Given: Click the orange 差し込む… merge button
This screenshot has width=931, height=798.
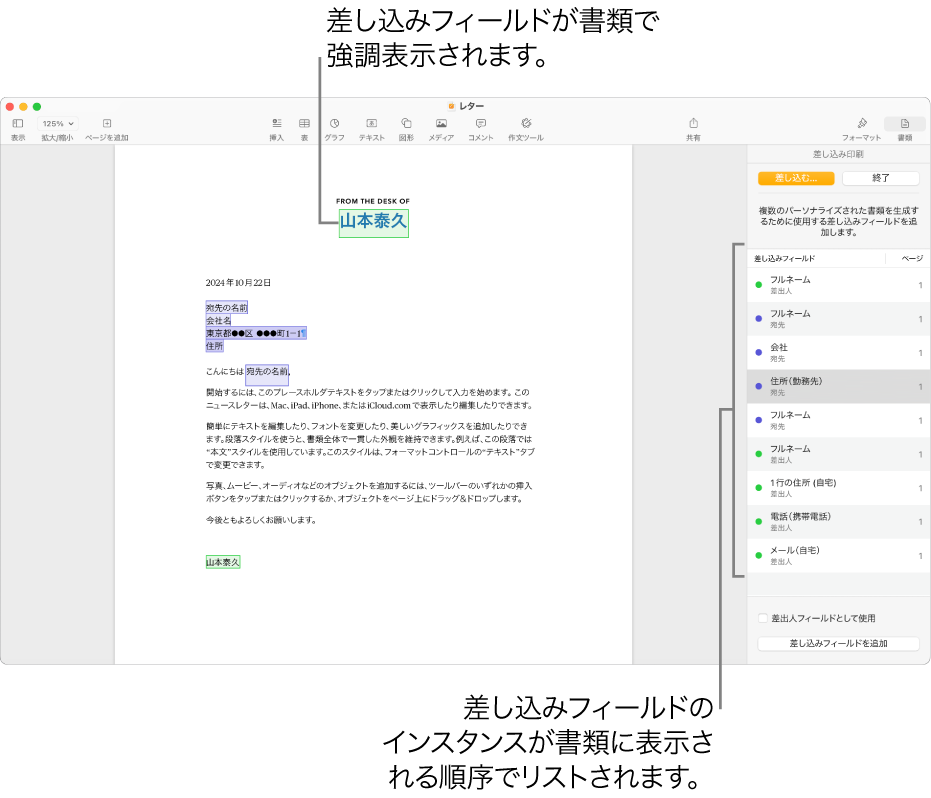Looking at the screenshot, I should 796,178.
